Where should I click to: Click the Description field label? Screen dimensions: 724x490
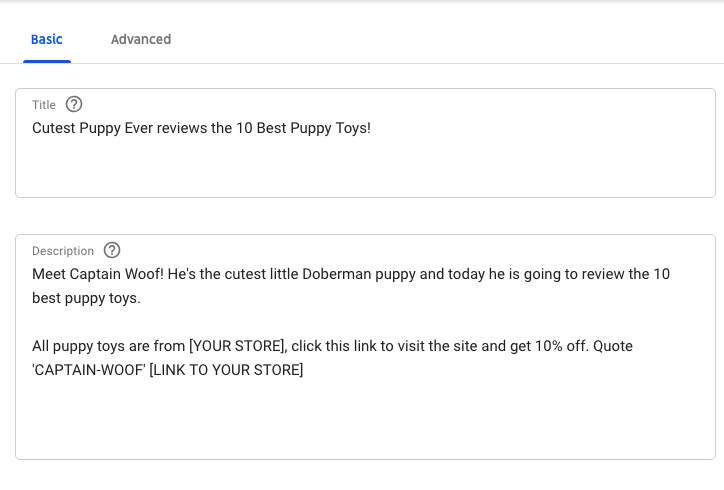[x=63, y=251]
